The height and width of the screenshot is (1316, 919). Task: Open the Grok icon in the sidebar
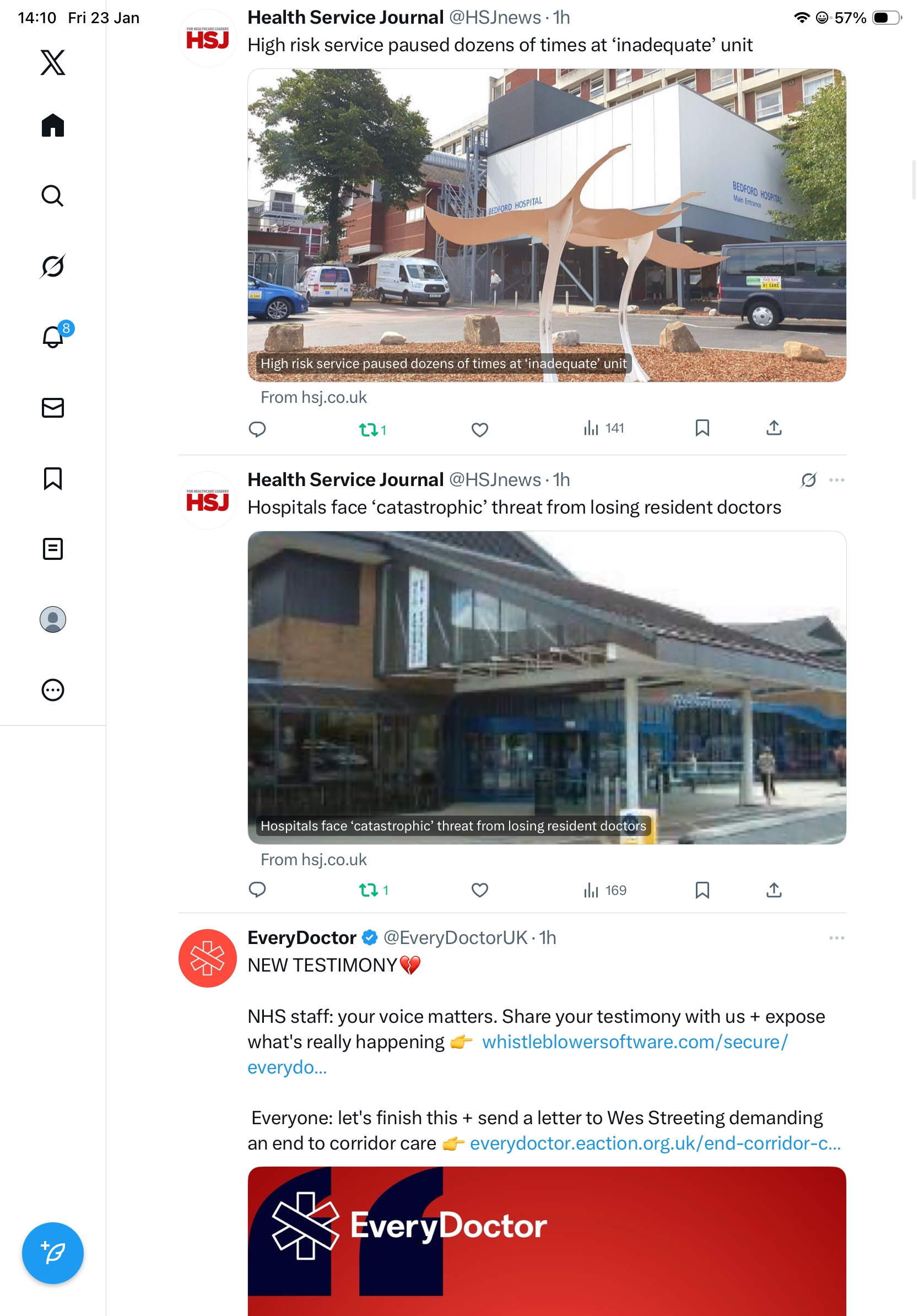tap(53, 266)
